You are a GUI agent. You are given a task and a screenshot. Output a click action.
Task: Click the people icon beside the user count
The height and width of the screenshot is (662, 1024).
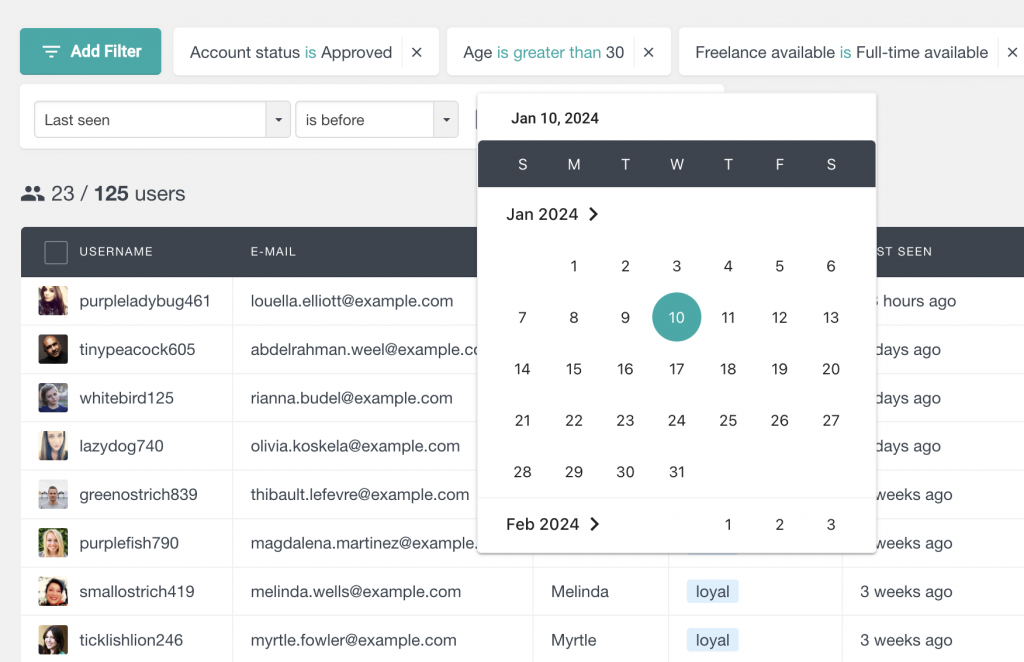(31, 194)
